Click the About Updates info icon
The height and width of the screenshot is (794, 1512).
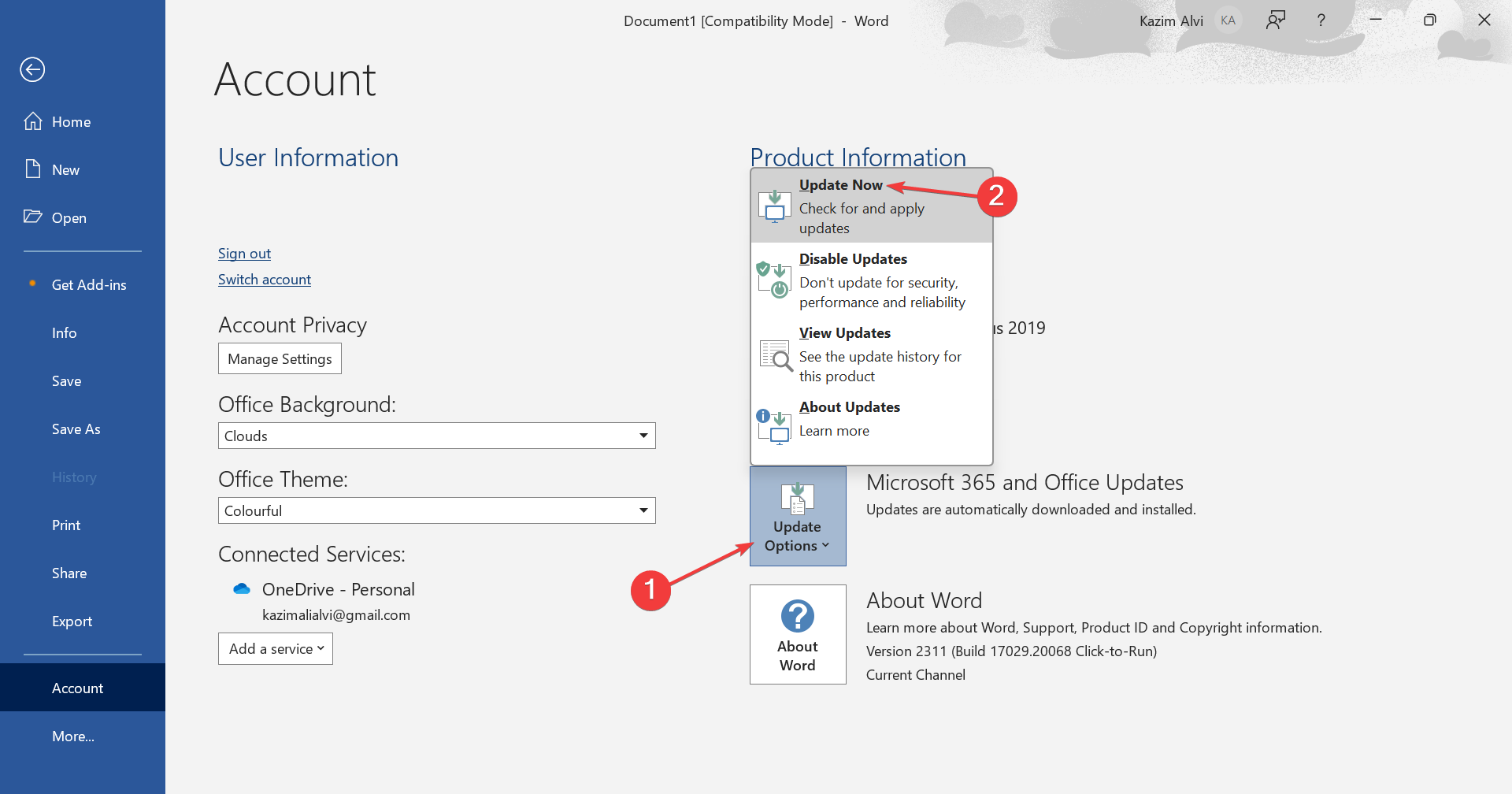(774, 427)
